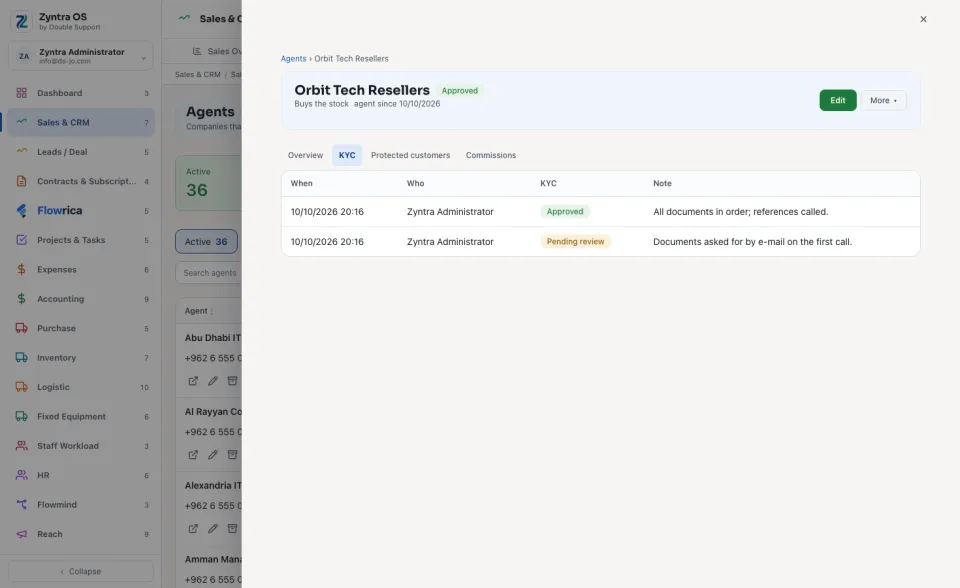Viewport: 960px width, 588px height.
Task: Select the KYC tab
Action: click(x=347, y=156)
